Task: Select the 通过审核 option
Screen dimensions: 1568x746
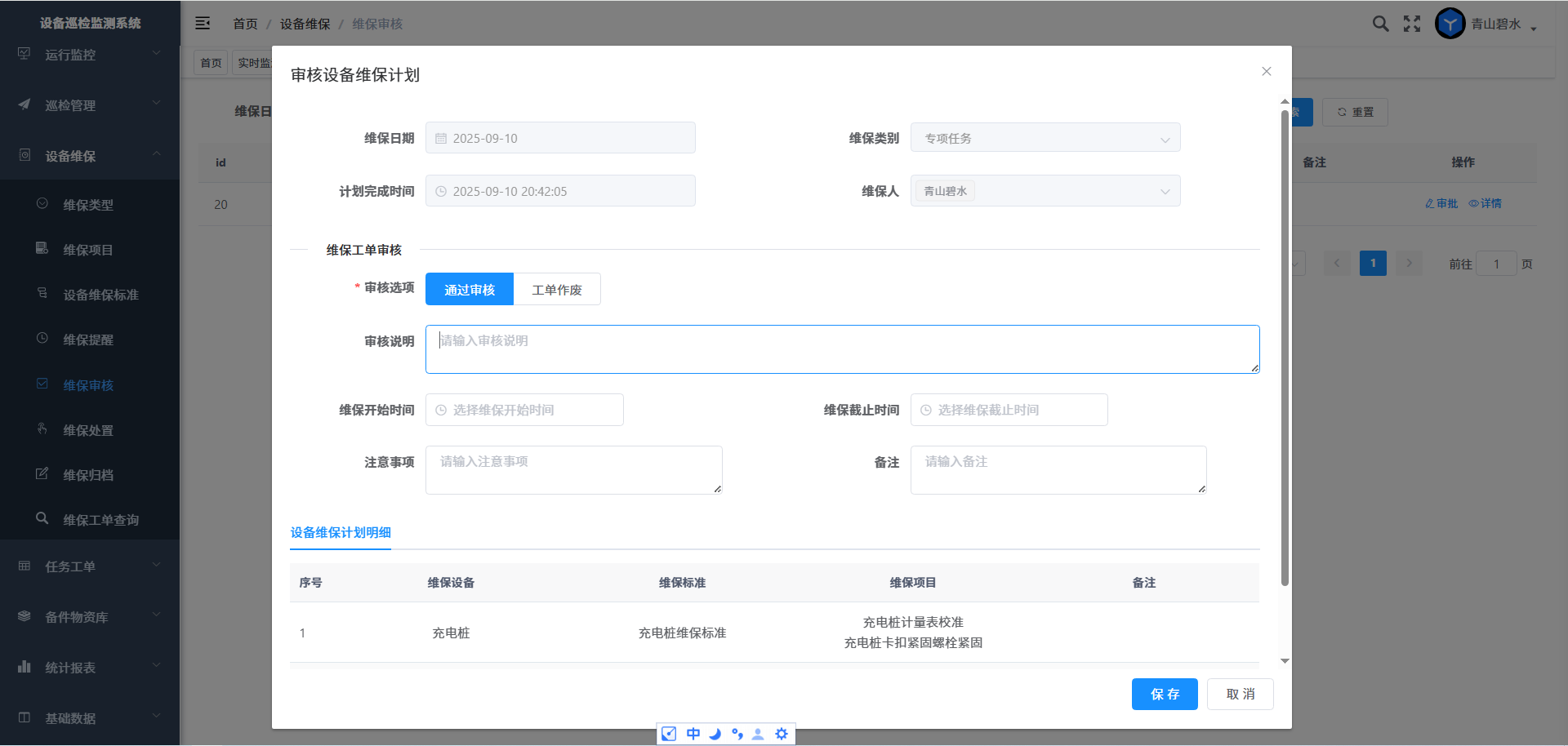Action: pos(470,290)
